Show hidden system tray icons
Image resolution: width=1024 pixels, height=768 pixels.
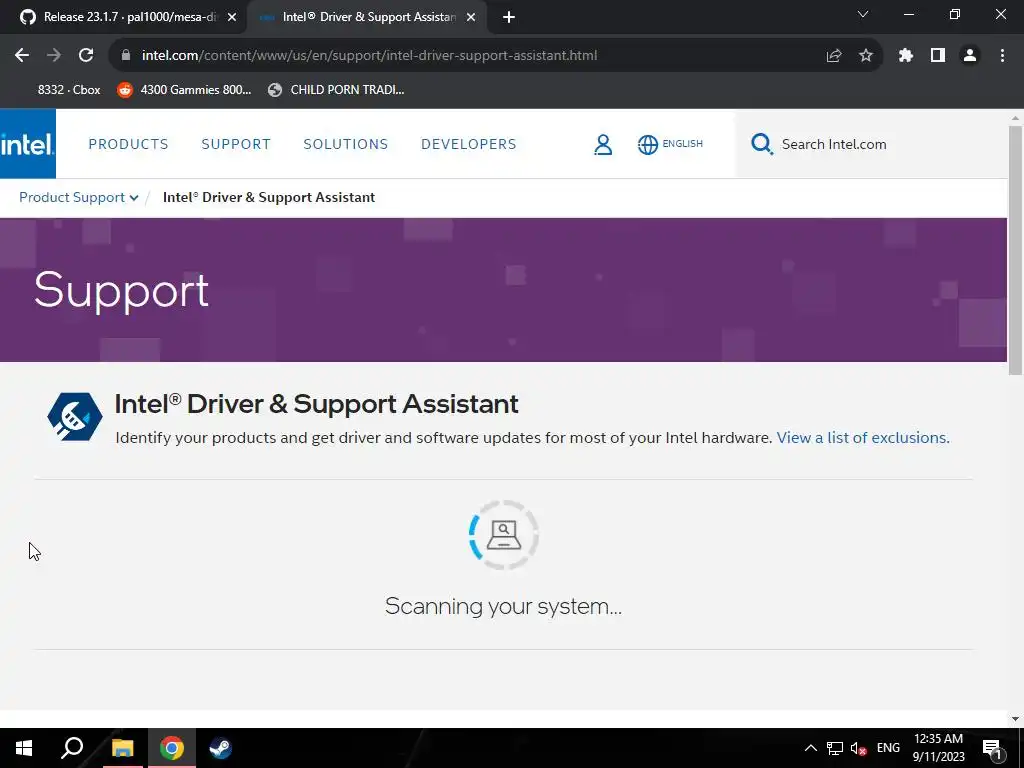[x=810, y=748]
